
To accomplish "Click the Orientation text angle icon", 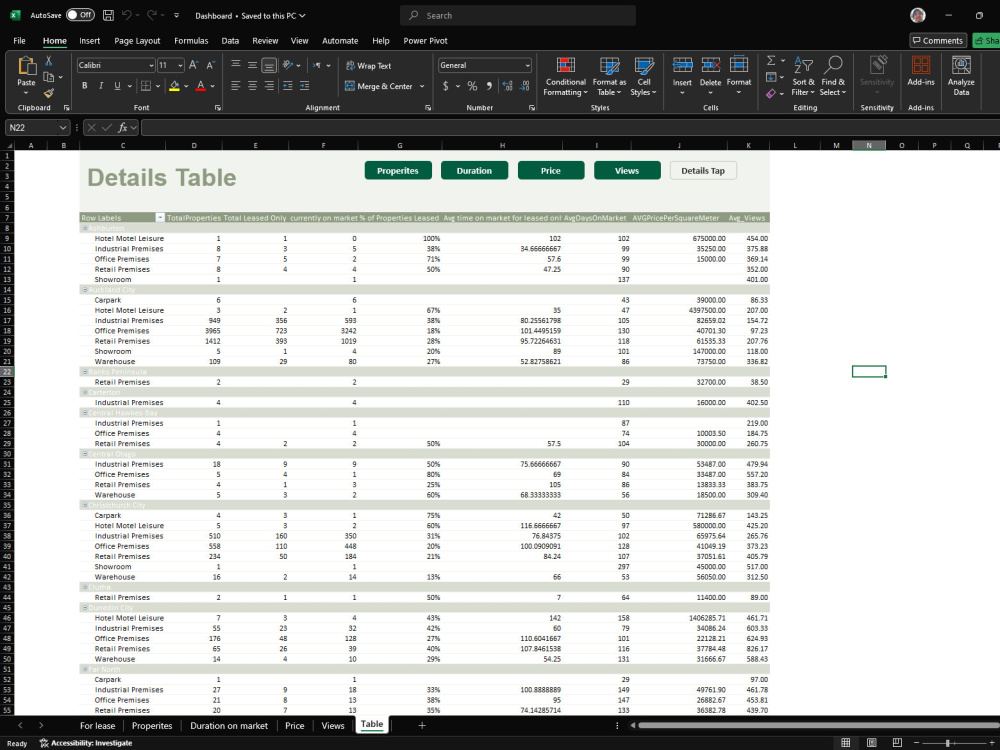I will (288, 65).
